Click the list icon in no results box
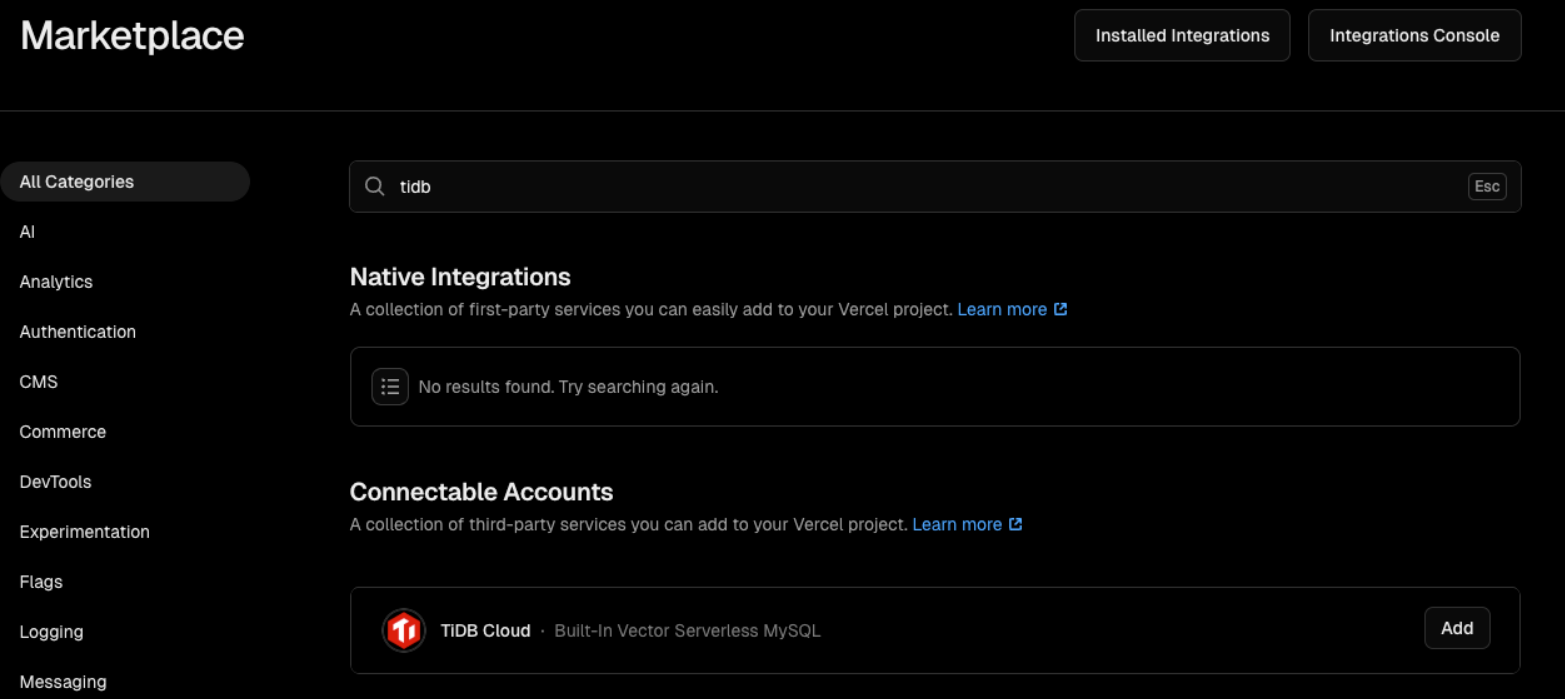This screenshot has width=1565, height=699. click(390, 386)
